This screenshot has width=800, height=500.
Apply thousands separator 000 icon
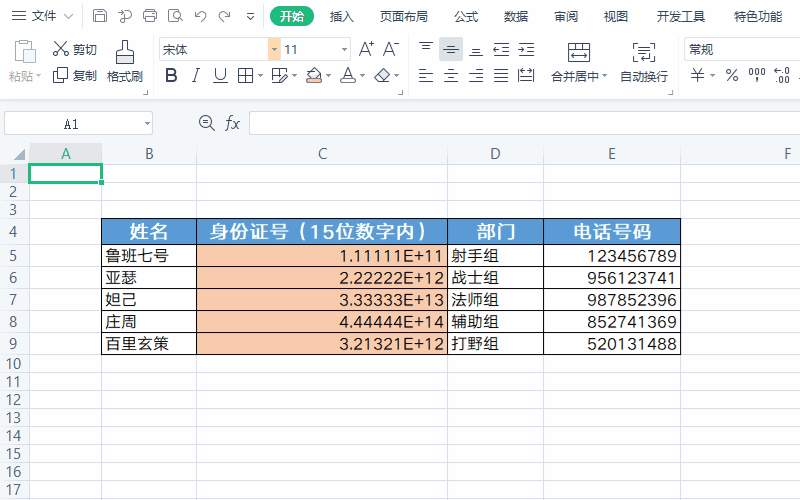tap(757, 76)
